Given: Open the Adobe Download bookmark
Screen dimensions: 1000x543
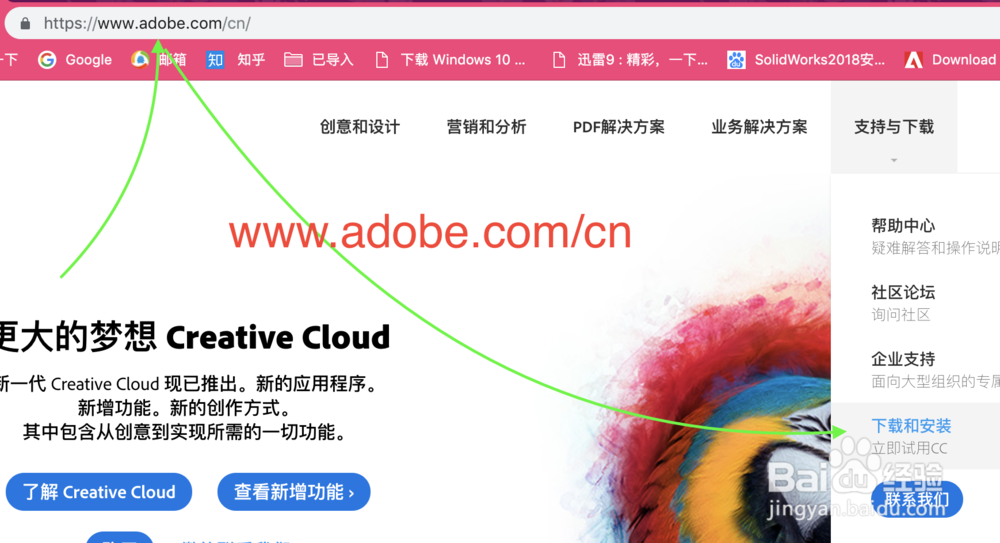Looking at the screenshot, I should click(950, 60).
